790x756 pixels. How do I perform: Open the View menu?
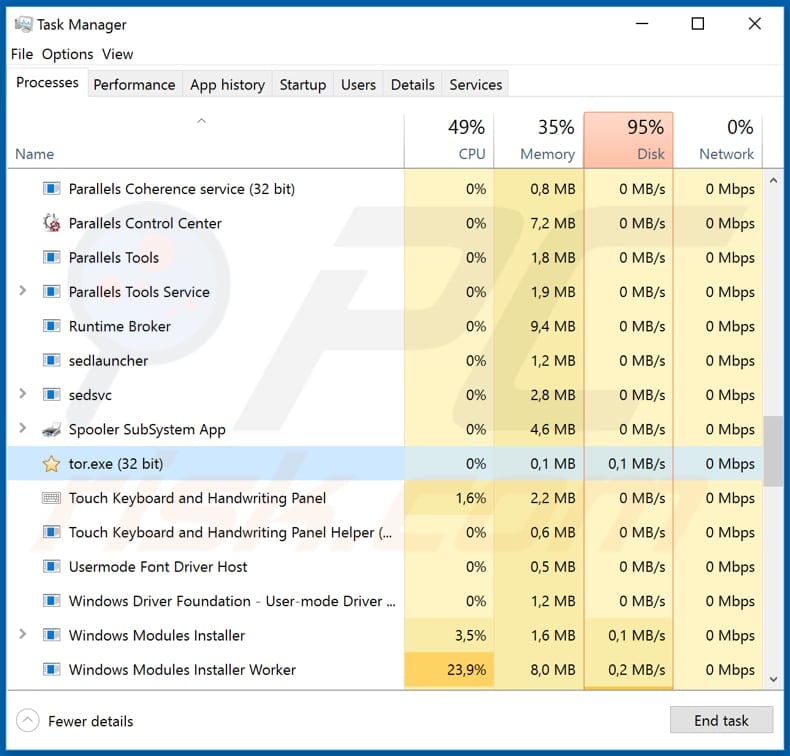coord(117,54)
